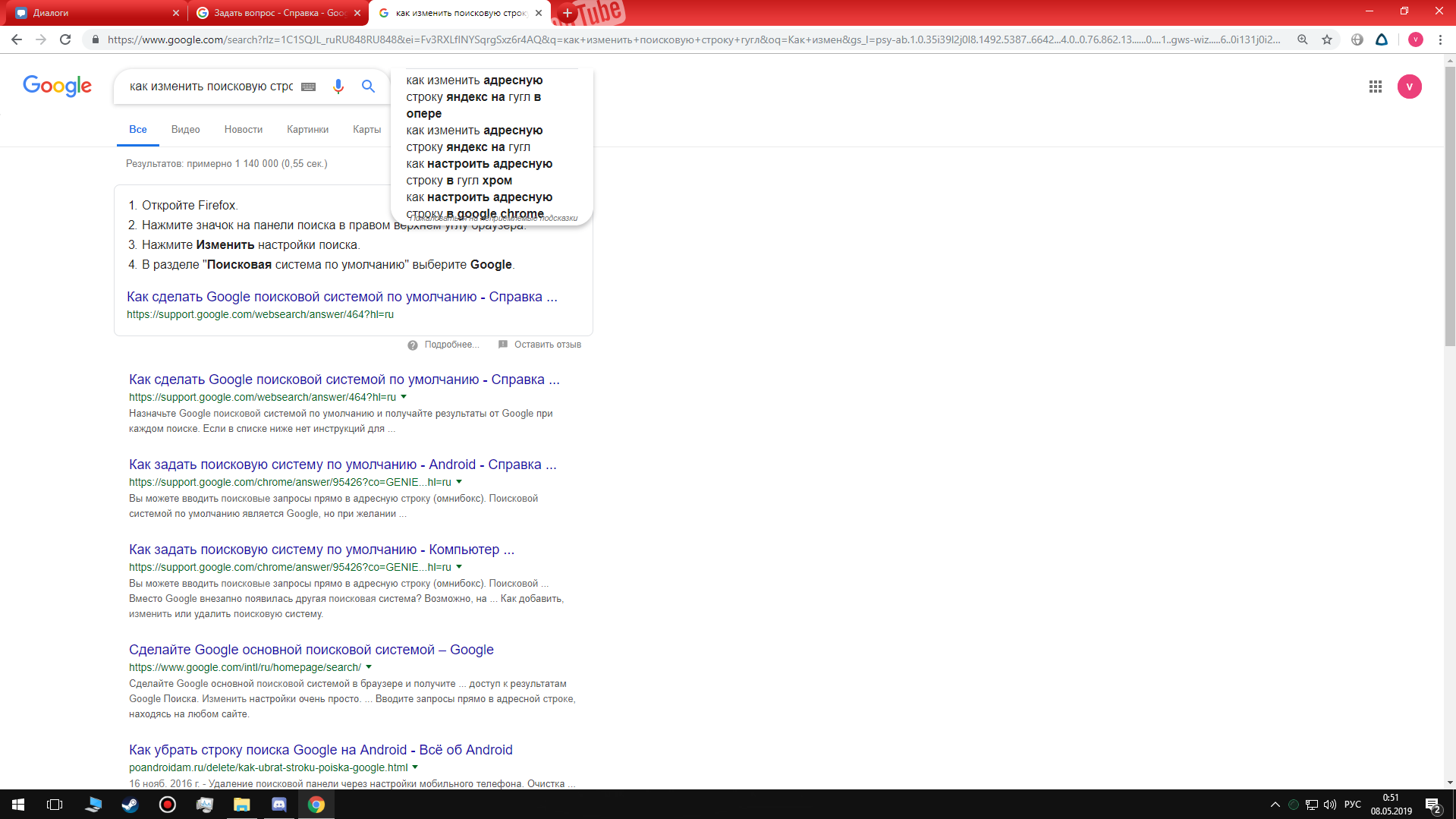Open 'Сделайте Google основной поисковой системой' link
This screenshot has width=1456, height=819.
[x=311, y=650]
